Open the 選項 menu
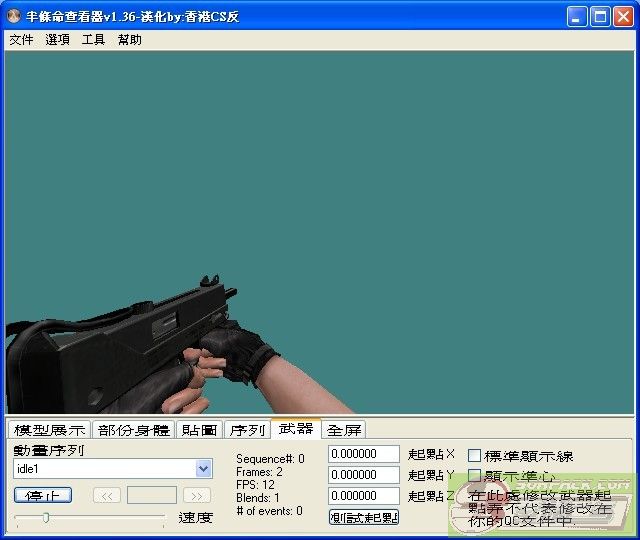This screenshot has height=540, width=640. (x=57, y=40)
